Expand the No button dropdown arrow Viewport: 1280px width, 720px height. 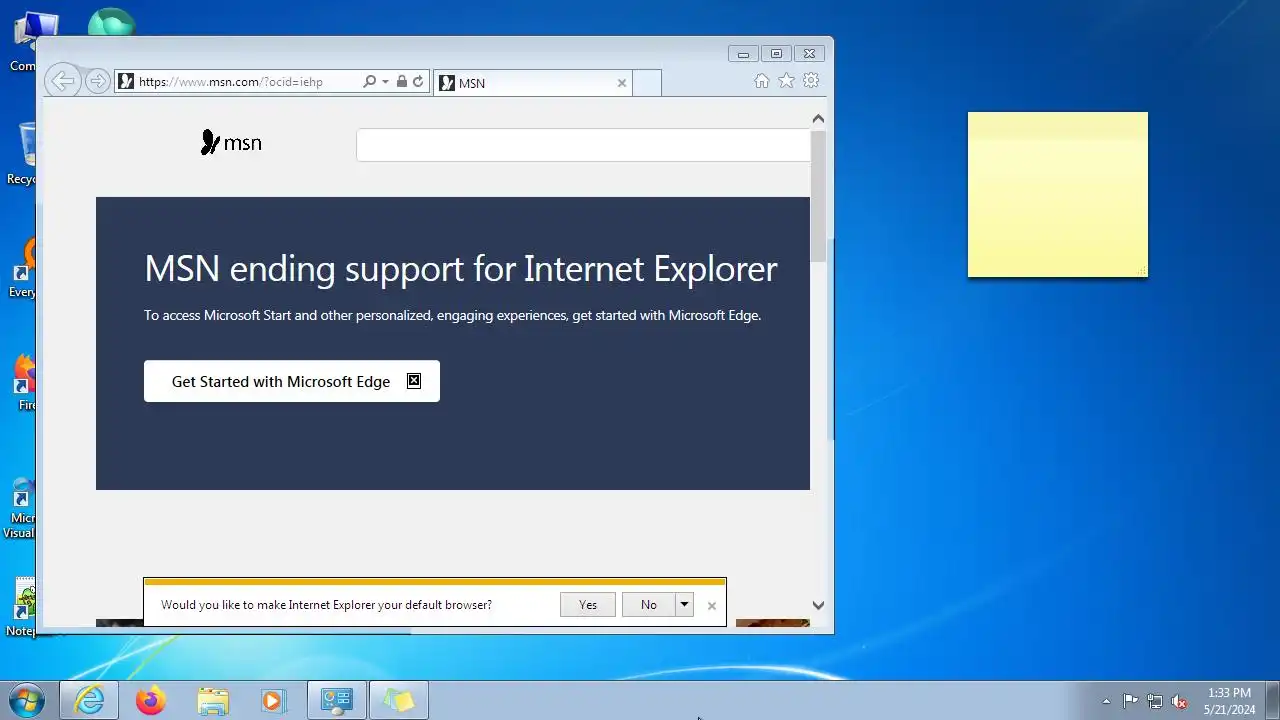pos(685,604)
